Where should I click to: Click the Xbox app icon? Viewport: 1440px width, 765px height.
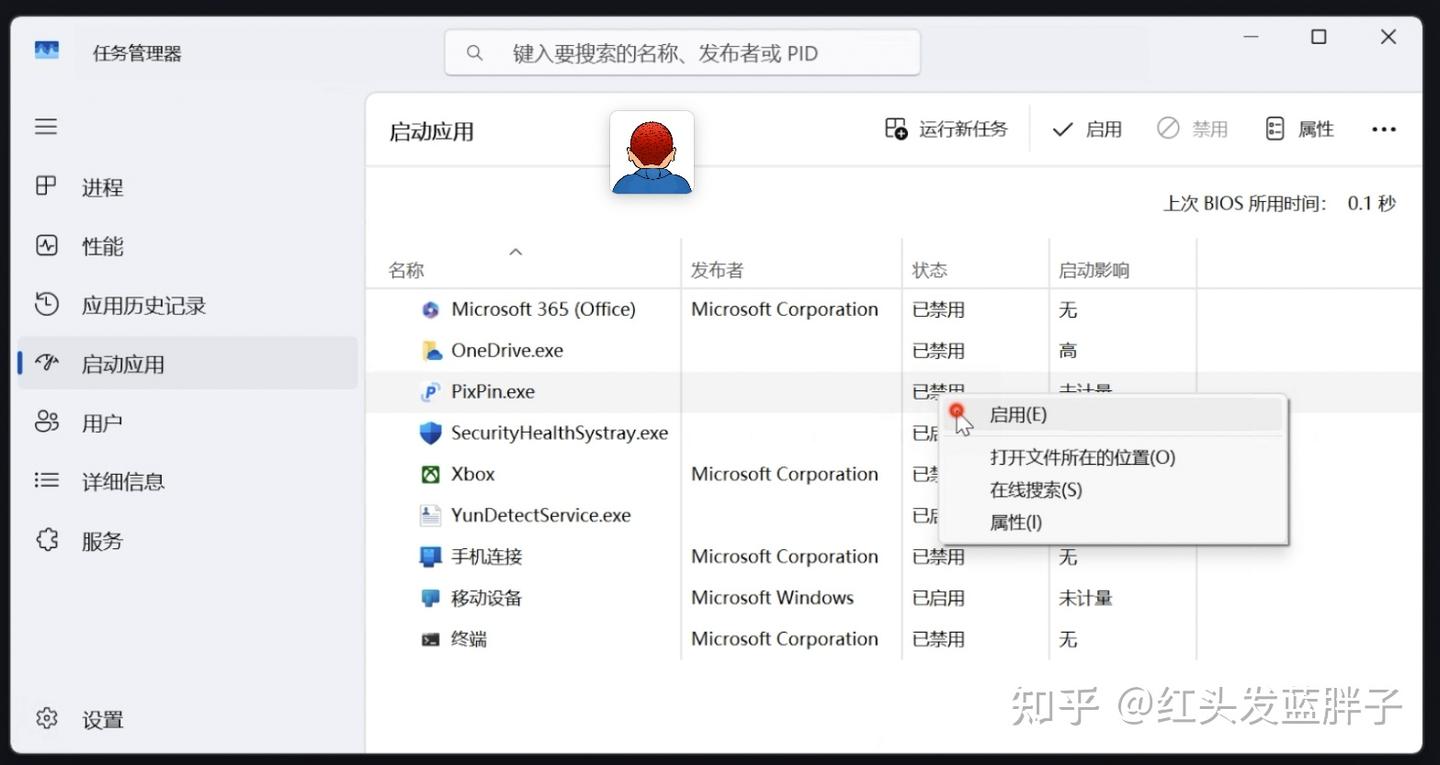coord(430,474)
